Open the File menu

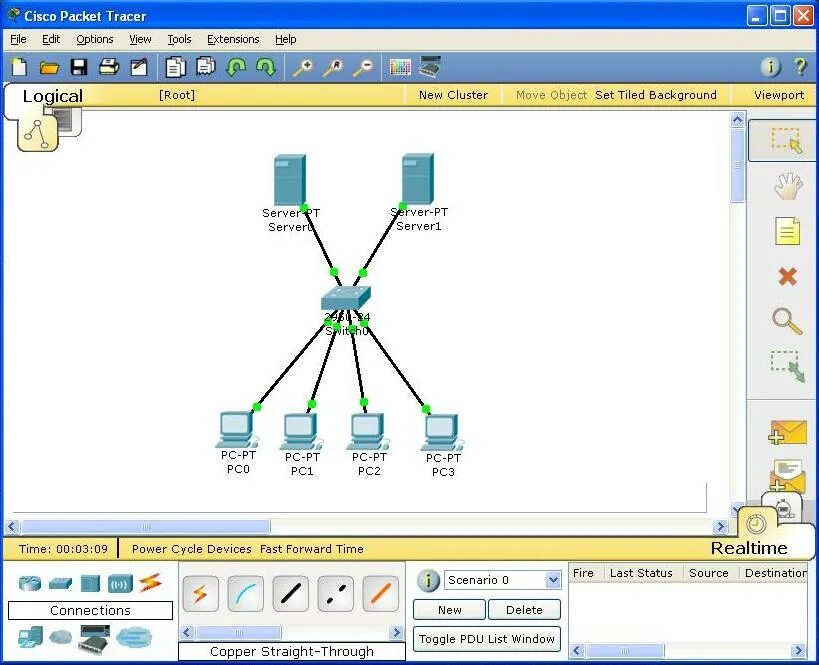point(18,39)
